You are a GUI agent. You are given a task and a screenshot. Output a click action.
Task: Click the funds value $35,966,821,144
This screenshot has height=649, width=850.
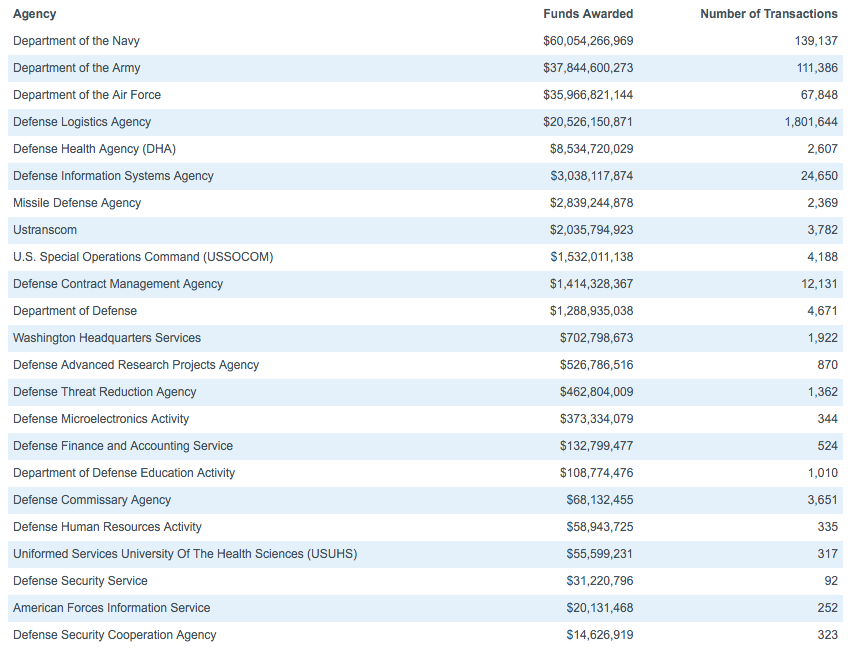(588, 95)
